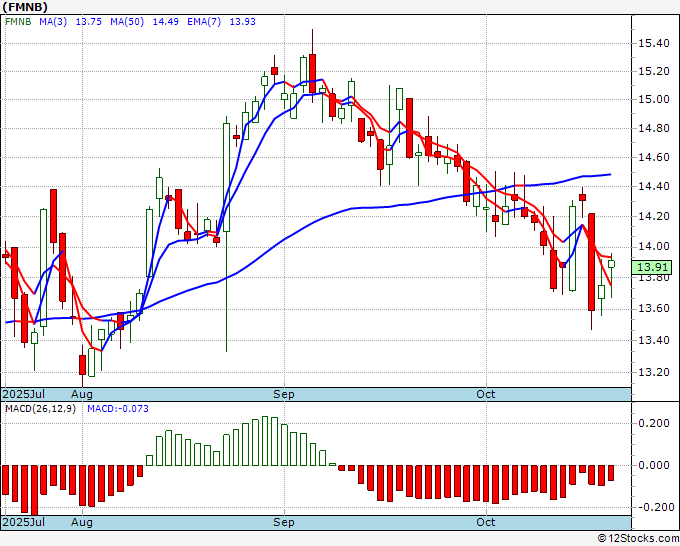Click the Oct label on price chart axis

[x=486, y=394]
